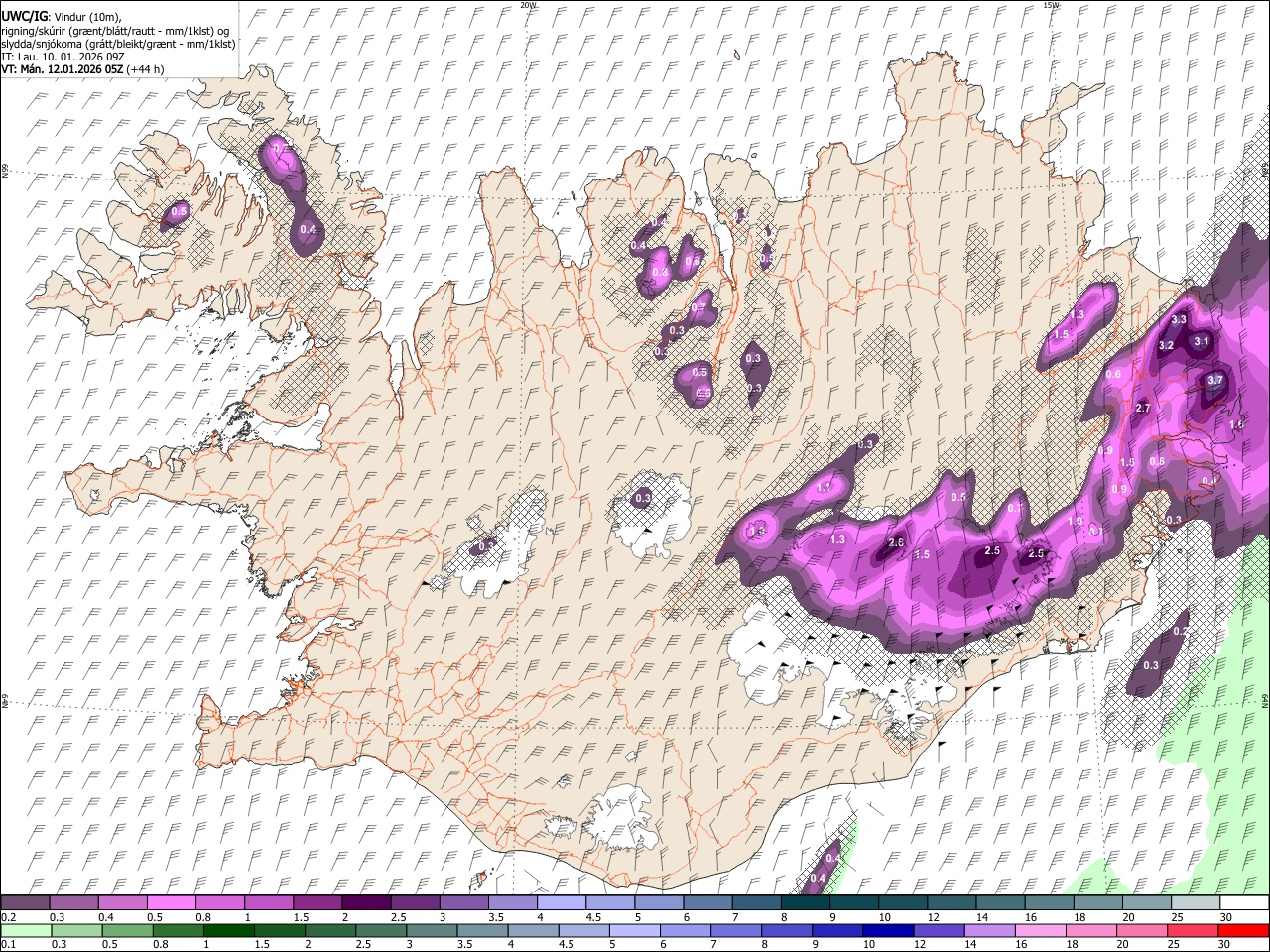The height and width of the screenshot is (952, 1270).
Task: Click the '3.1' snowfall value on the map
Action: click(1202, 341)
